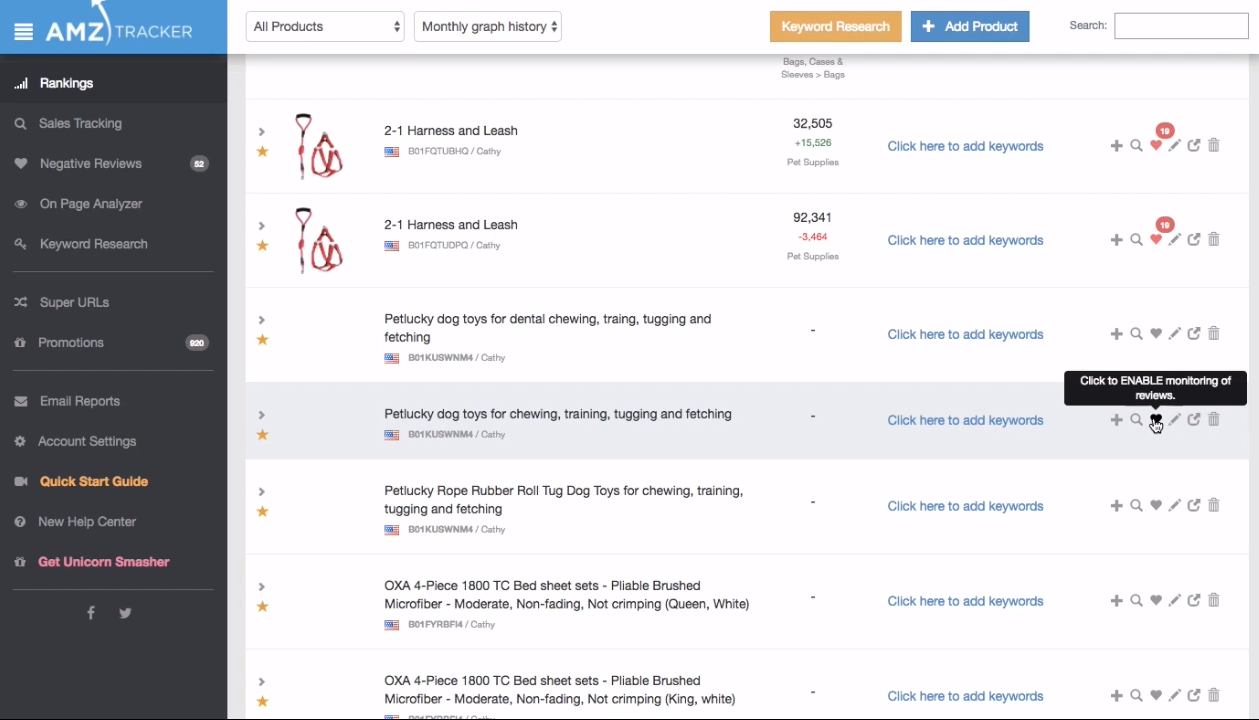The image size is (1259, 720).
Task: Toggle star on harness row ranked 32,505
Action: coord(262,152)
